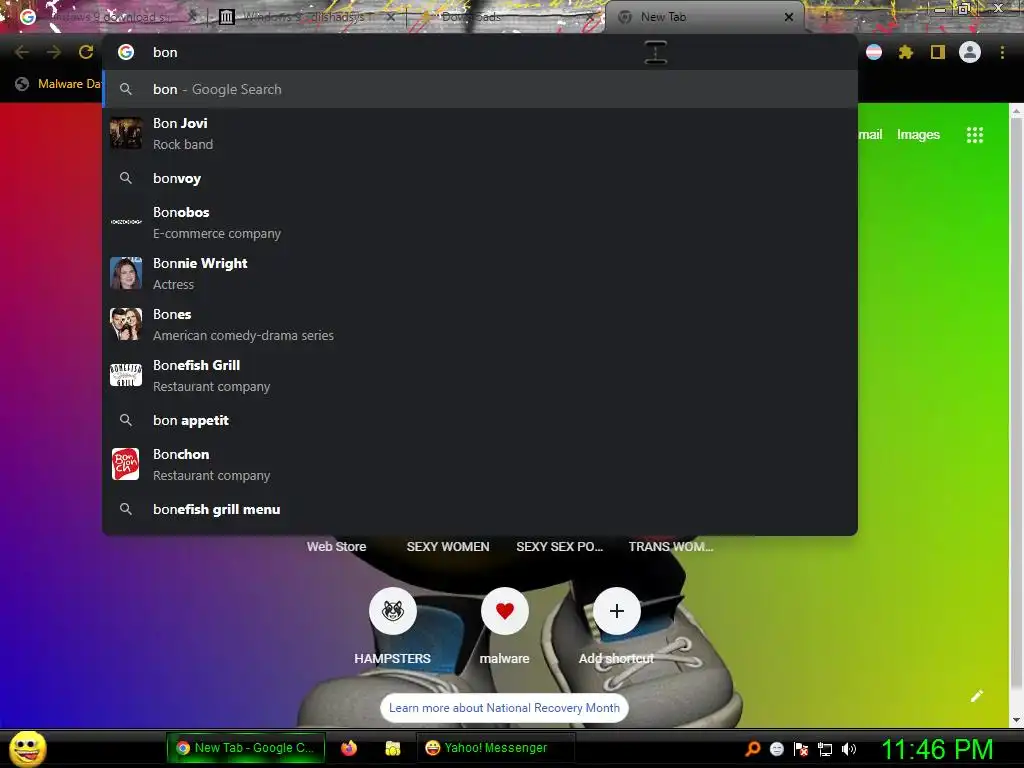The image size is (1024, 768).
Task: Click the 11:46 PM clock
Action: pyautogui.click(x=937, y=749)
